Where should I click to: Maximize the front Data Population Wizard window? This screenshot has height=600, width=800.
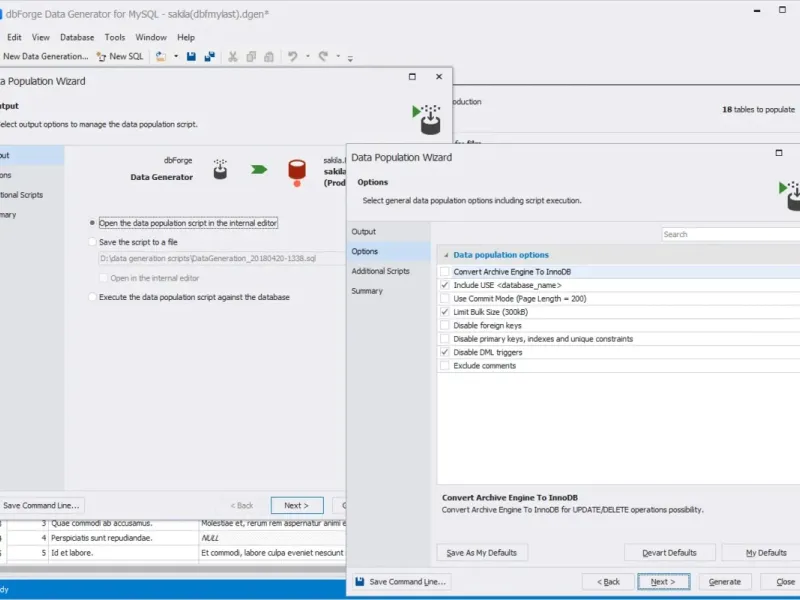click(779, 153)
